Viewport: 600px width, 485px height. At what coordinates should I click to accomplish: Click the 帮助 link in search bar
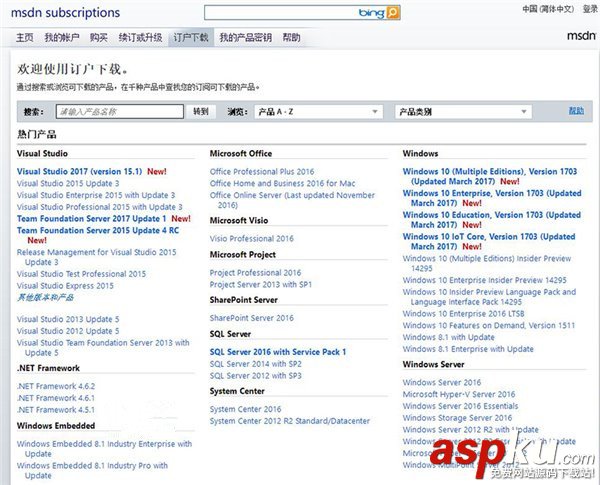tap(576, 111)
